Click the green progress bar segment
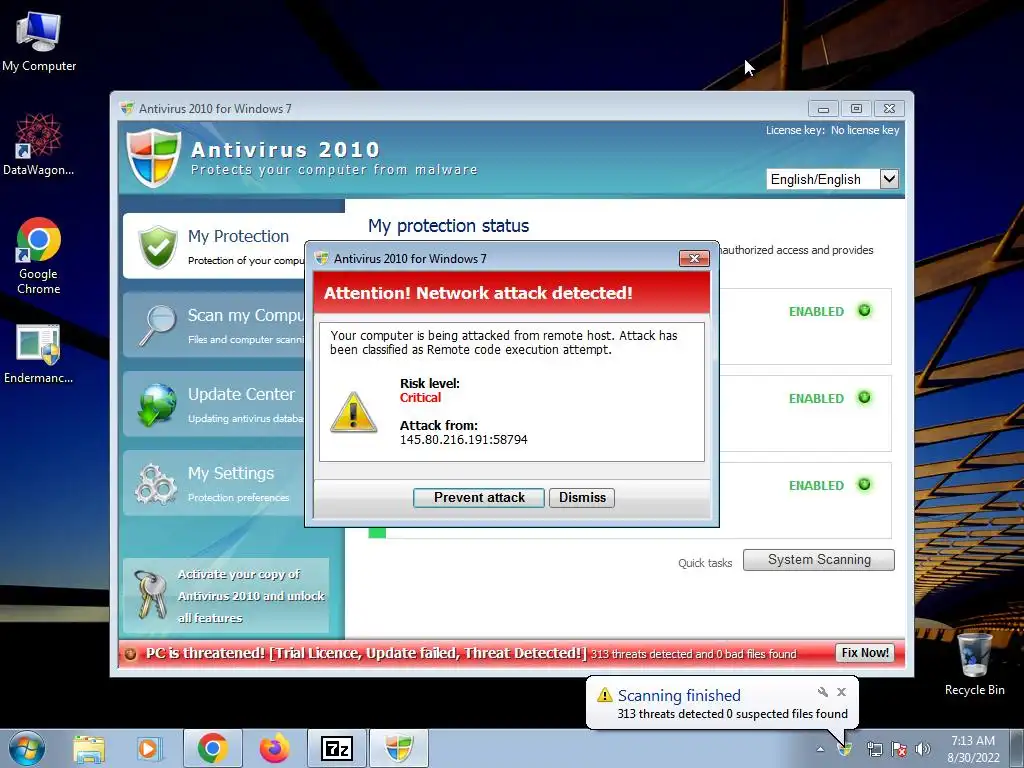 pos(377,533)
